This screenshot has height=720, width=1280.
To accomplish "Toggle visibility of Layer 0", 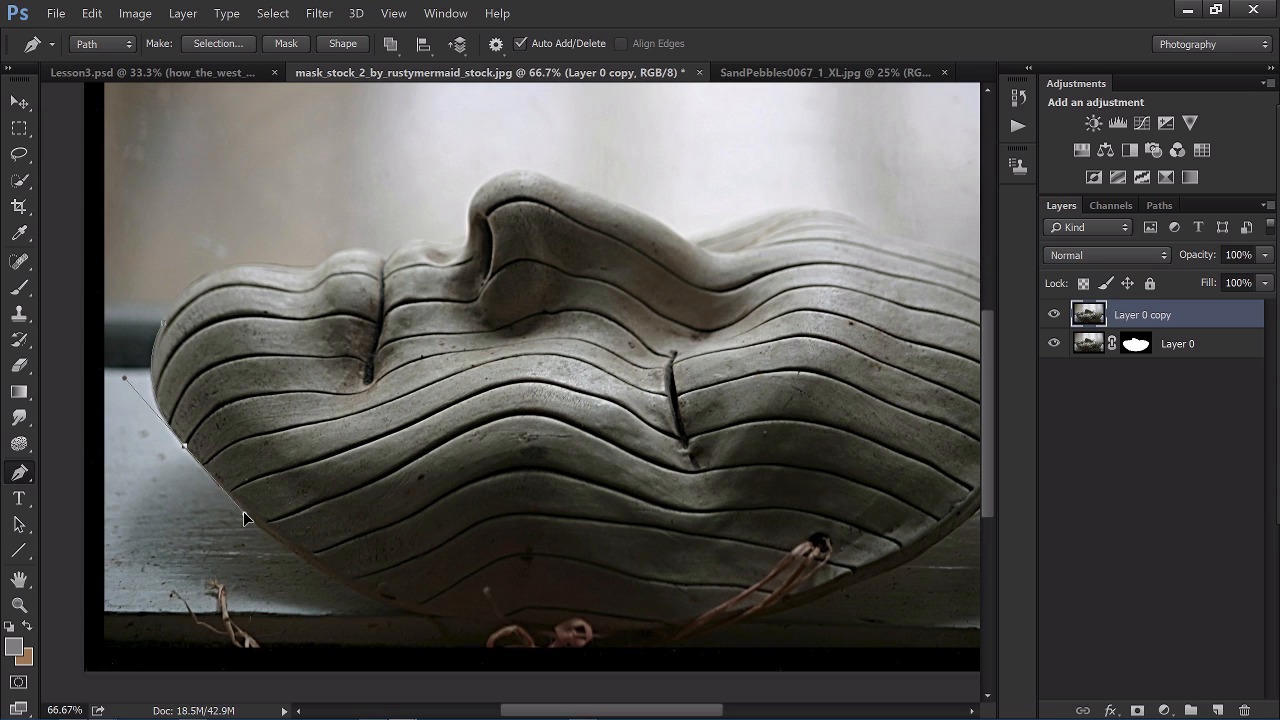I will [x=1053, y=344].
